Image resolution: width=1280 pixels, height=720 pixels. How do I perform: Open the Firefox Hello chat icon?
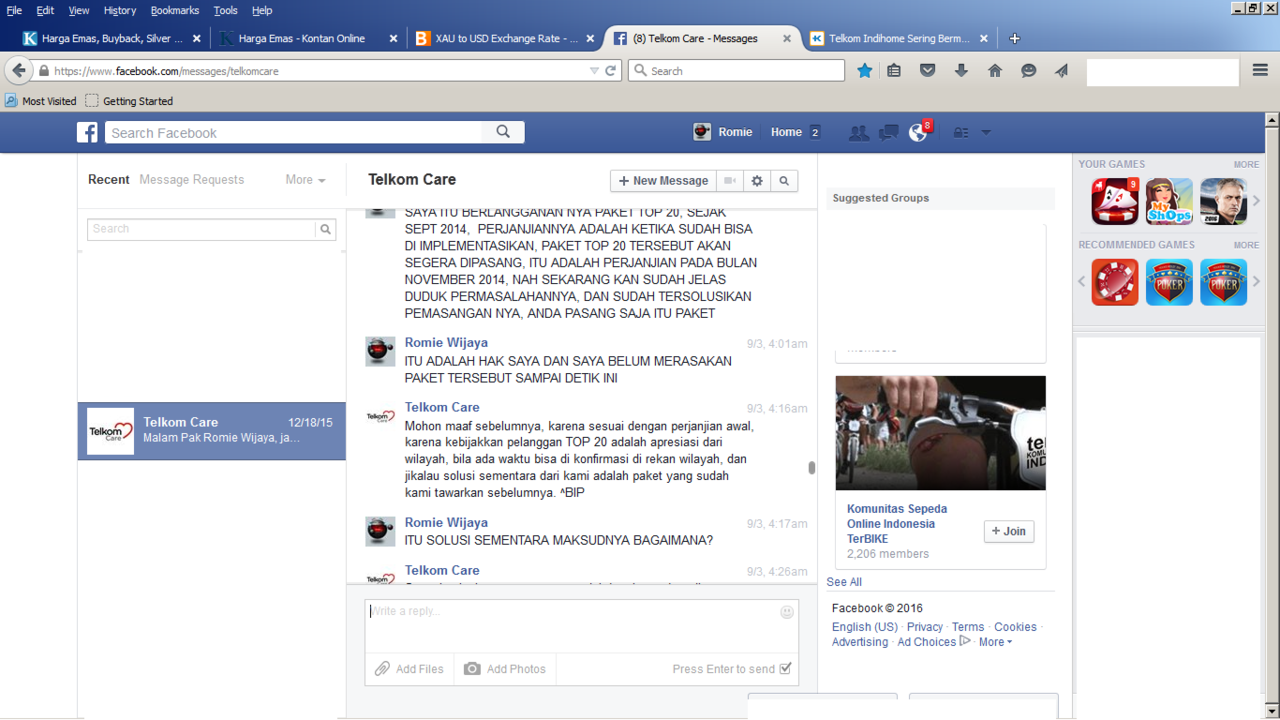(x=1028, y=71)
